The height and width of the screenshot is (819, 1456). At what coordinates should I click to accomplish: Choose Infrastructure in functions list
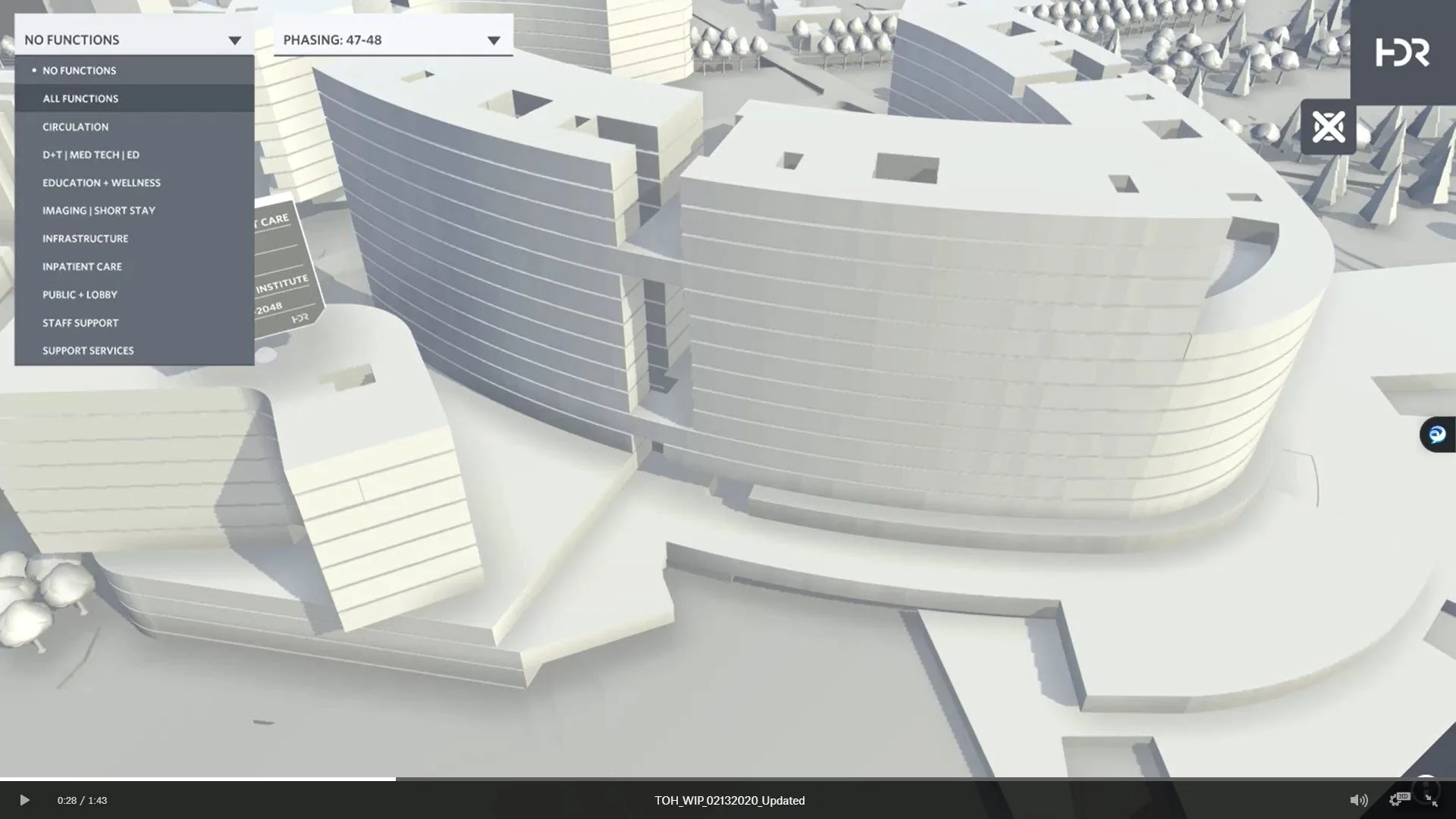(x=85, y=239)
